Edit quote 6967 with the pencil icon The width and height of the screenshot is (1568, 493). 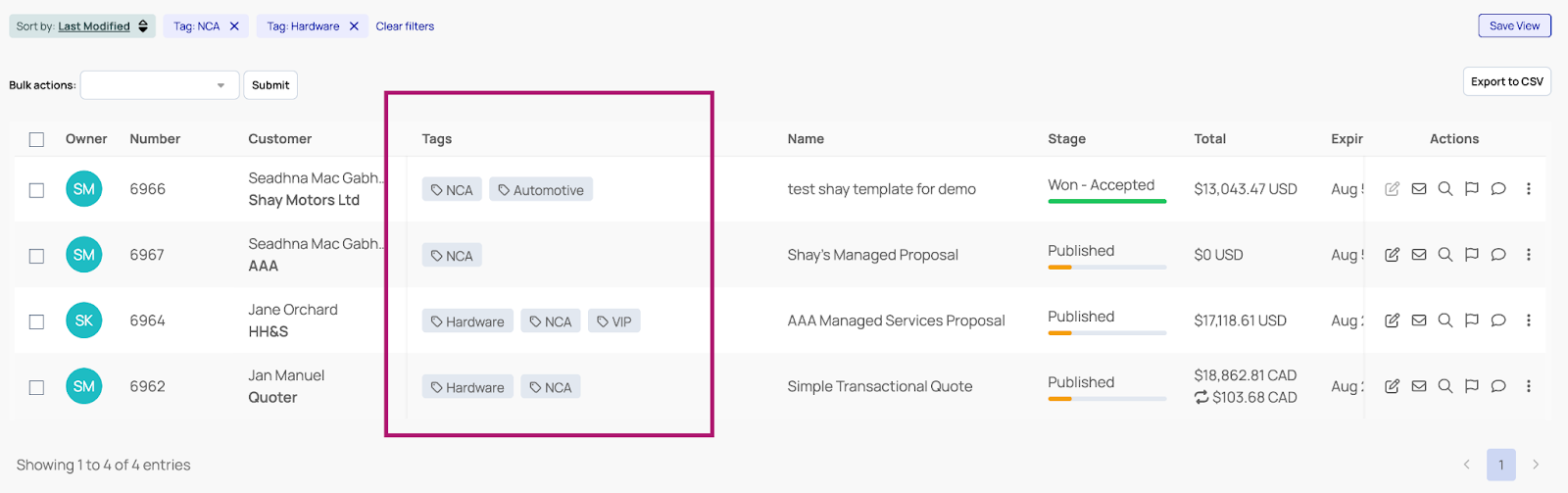[x=1392, y=255]
